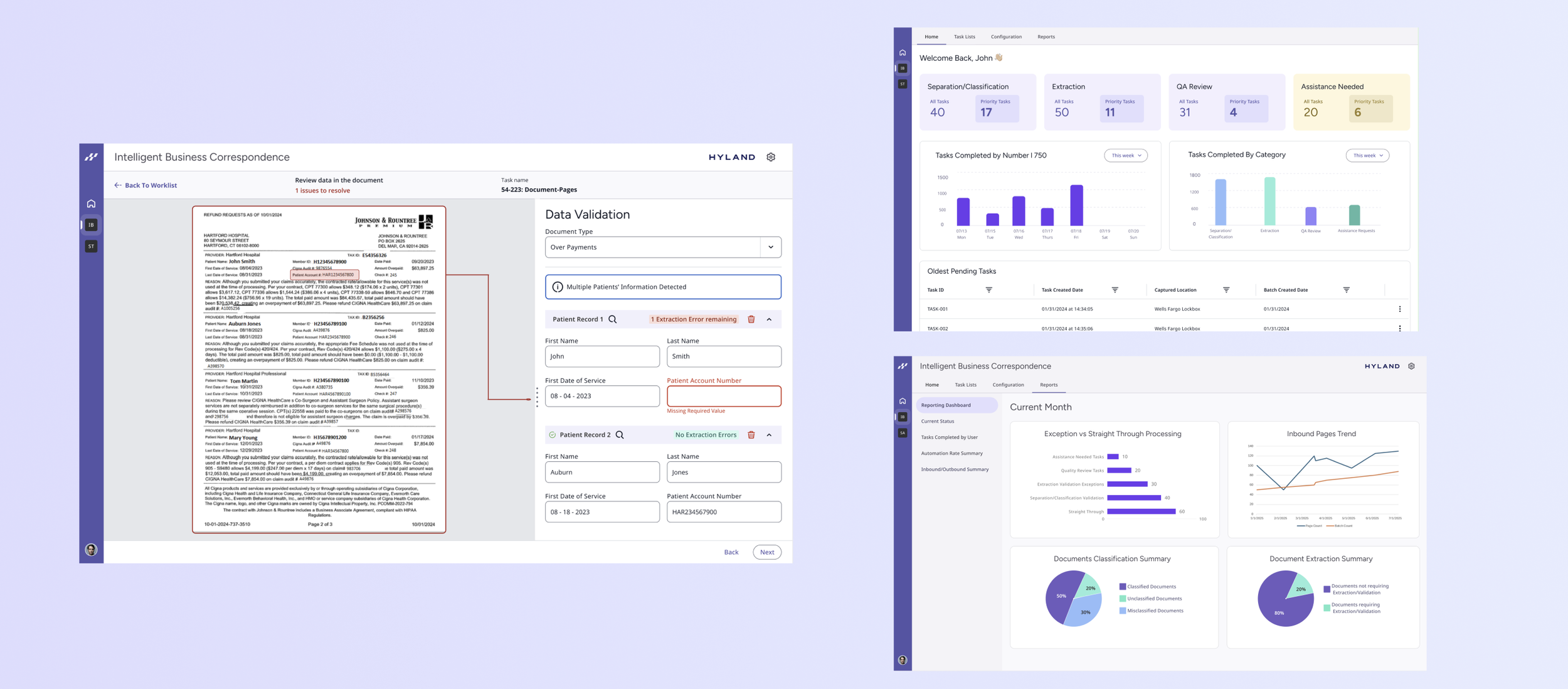Open the Configuration tab in reports view

1008,385
